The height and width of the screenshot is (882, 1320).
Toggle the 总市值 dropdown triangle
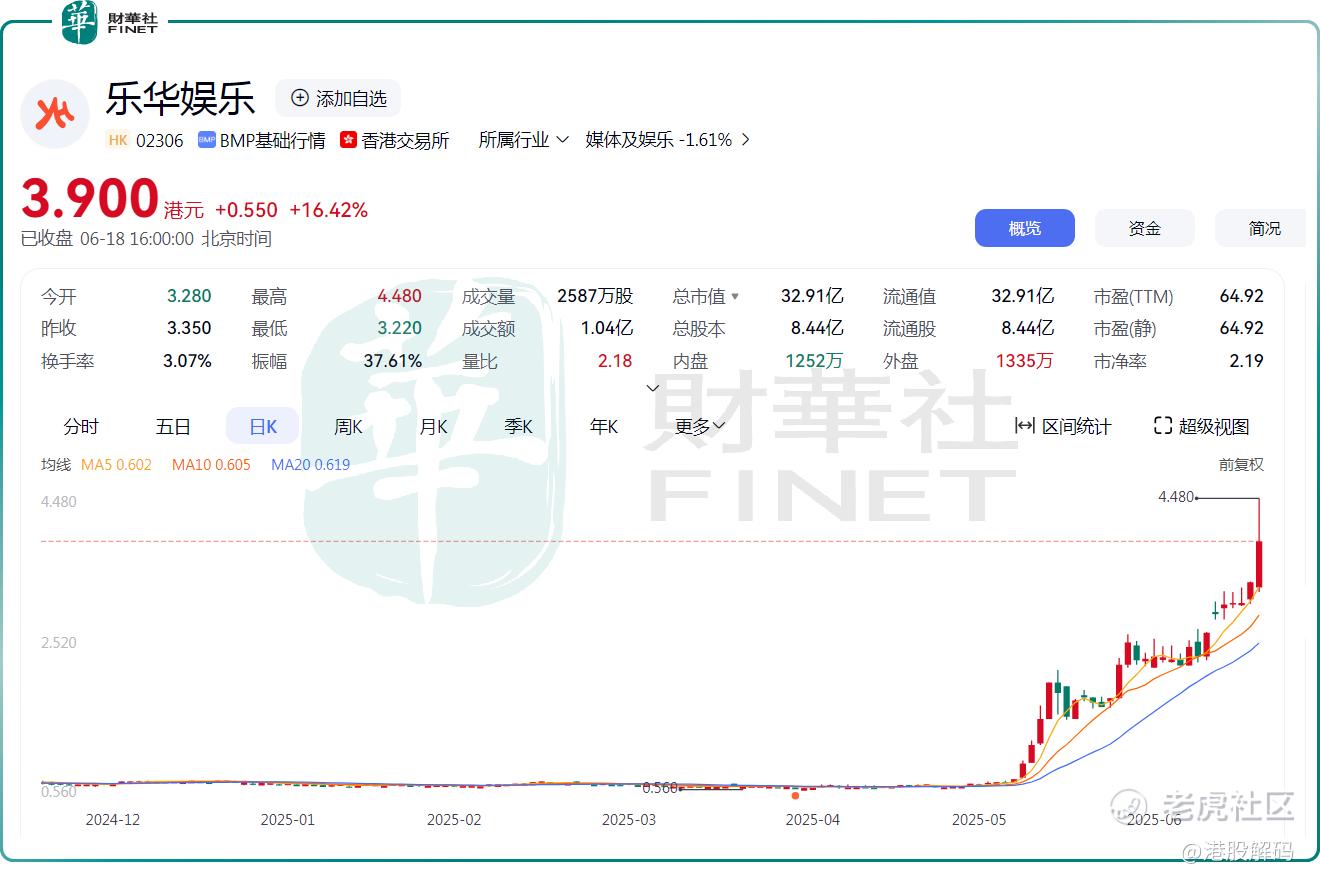(x=735, y=296)
